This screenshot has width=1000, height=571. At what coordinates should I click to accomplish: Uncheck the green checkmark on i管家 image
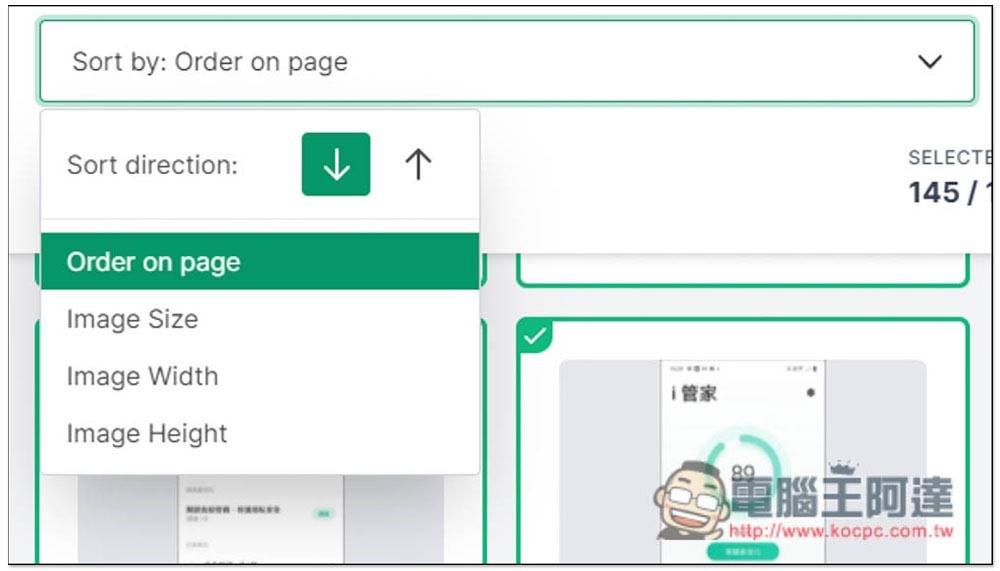pos(534,335)
